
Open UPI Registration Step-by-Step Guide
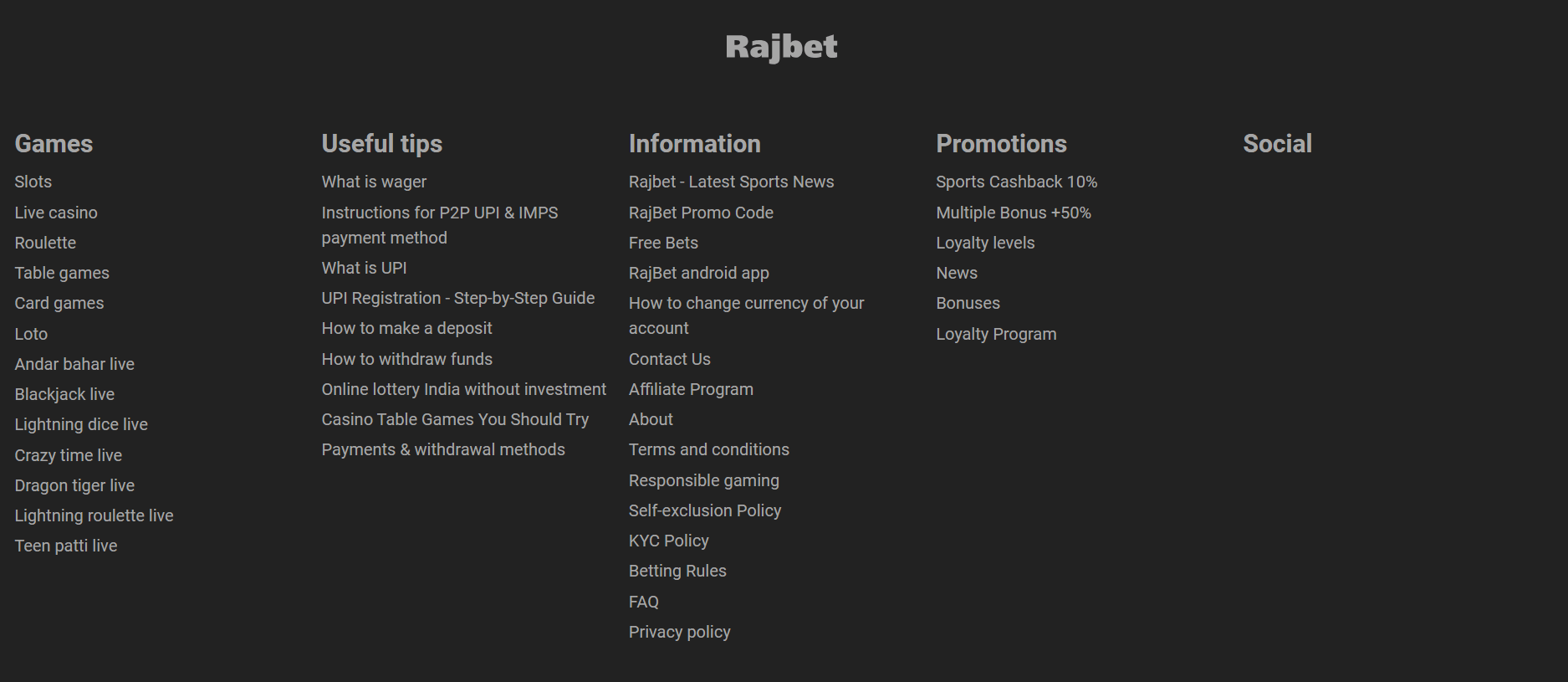point(458,298)
